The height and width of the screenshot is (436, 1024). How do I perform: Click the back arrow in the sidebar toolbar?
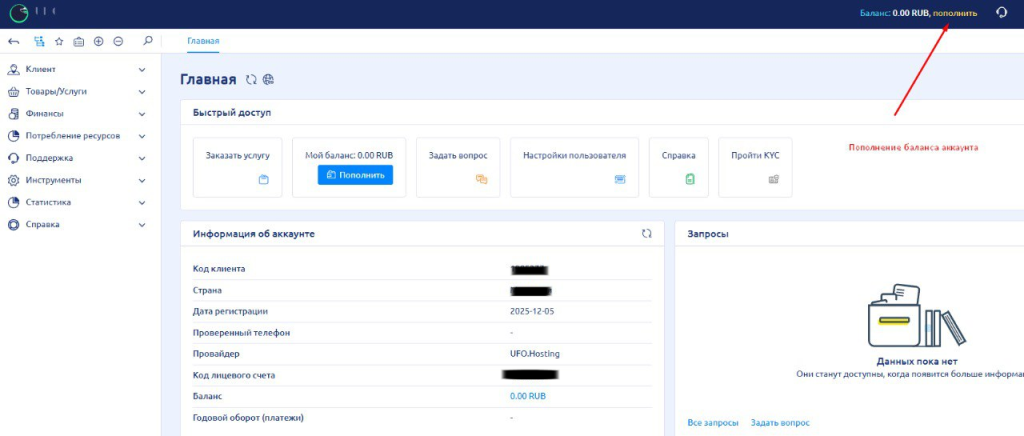(x=14, y=42)
